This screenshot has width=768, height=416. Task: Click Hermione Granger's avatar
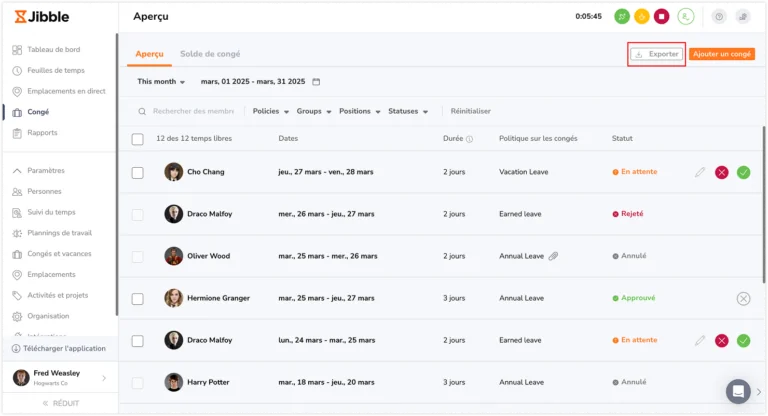[x=173, y=298]
